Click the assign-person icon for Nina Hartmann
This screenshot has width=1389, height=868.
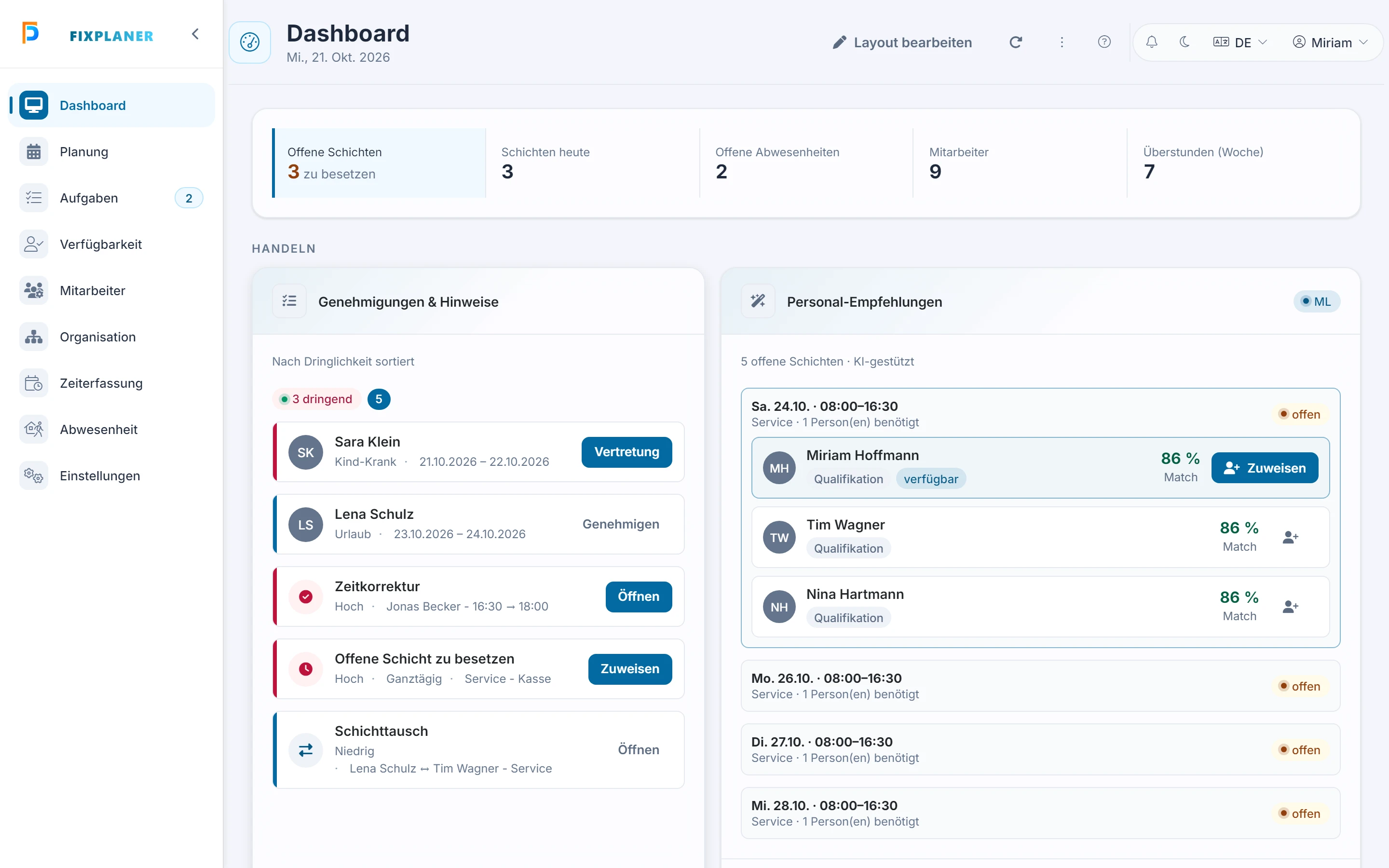[1290, 607]
